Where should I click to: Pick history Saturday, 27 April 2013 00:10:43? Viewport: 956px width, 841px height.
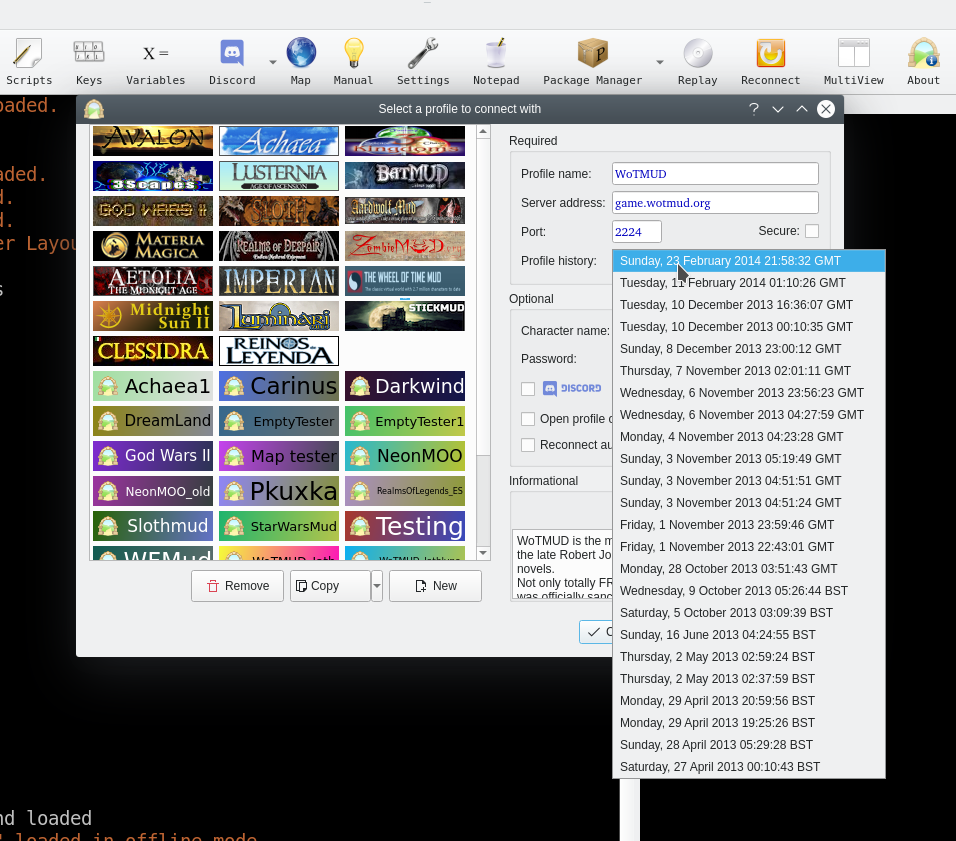point(749,767)
